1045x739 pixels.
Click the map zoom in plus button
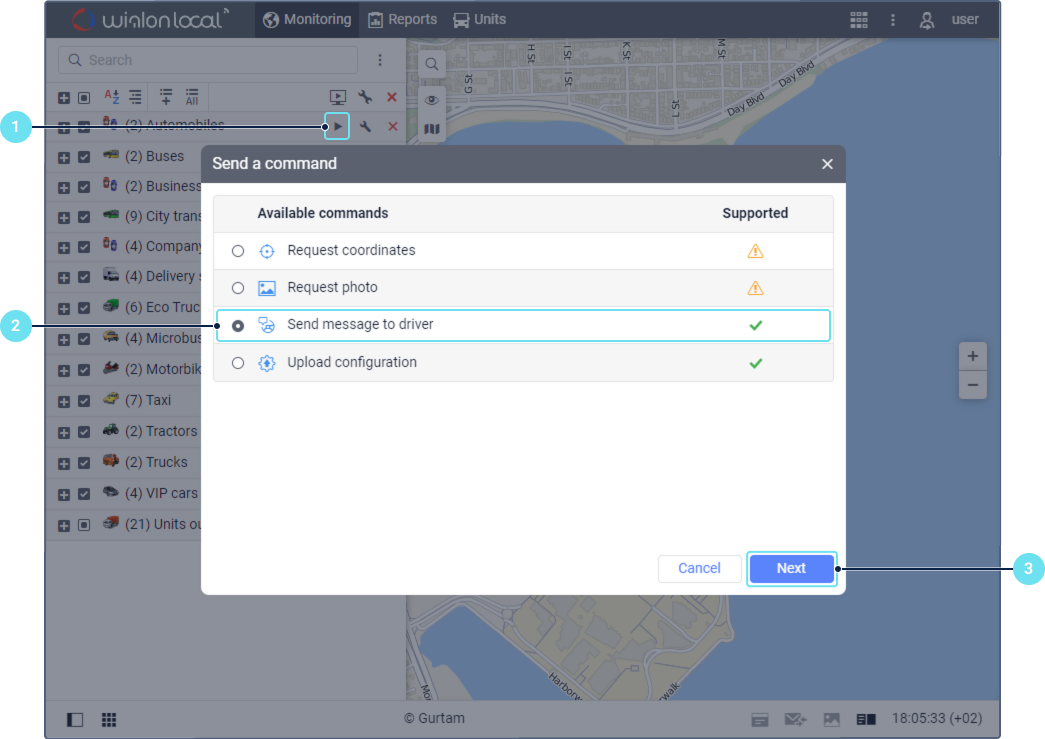pos(972,356)
